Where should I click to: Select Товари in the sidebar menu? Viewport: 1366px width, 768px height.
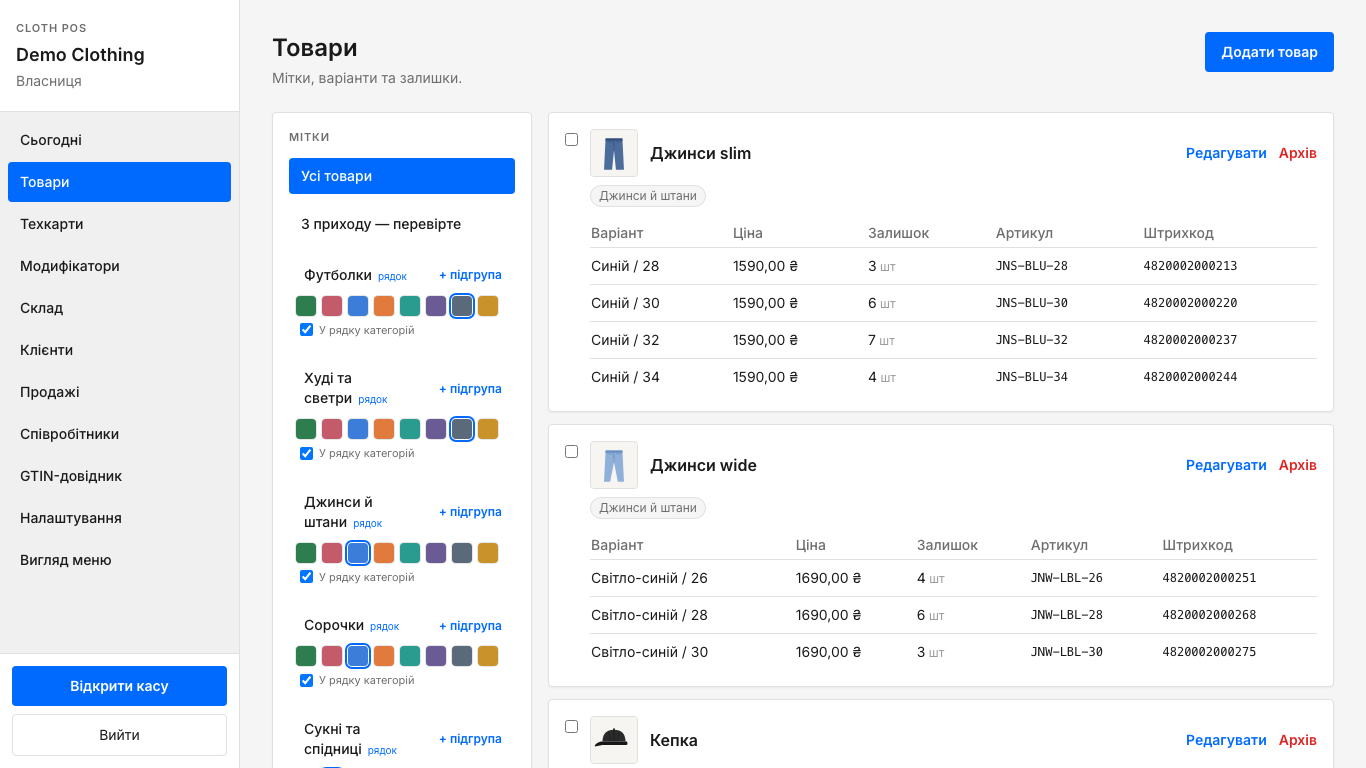(x=119, y=182)
